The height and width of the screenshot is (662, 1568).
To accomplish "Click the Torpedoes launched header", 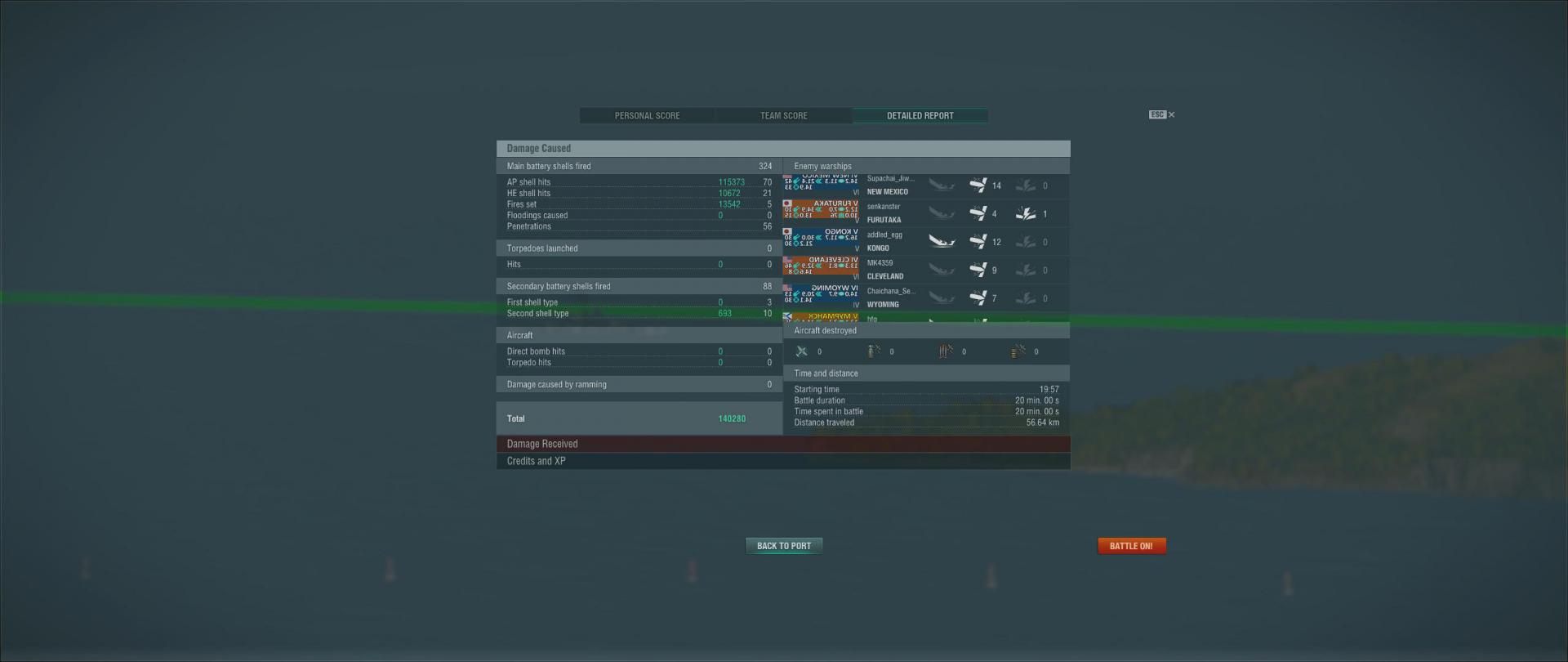I will pos(639,248).
